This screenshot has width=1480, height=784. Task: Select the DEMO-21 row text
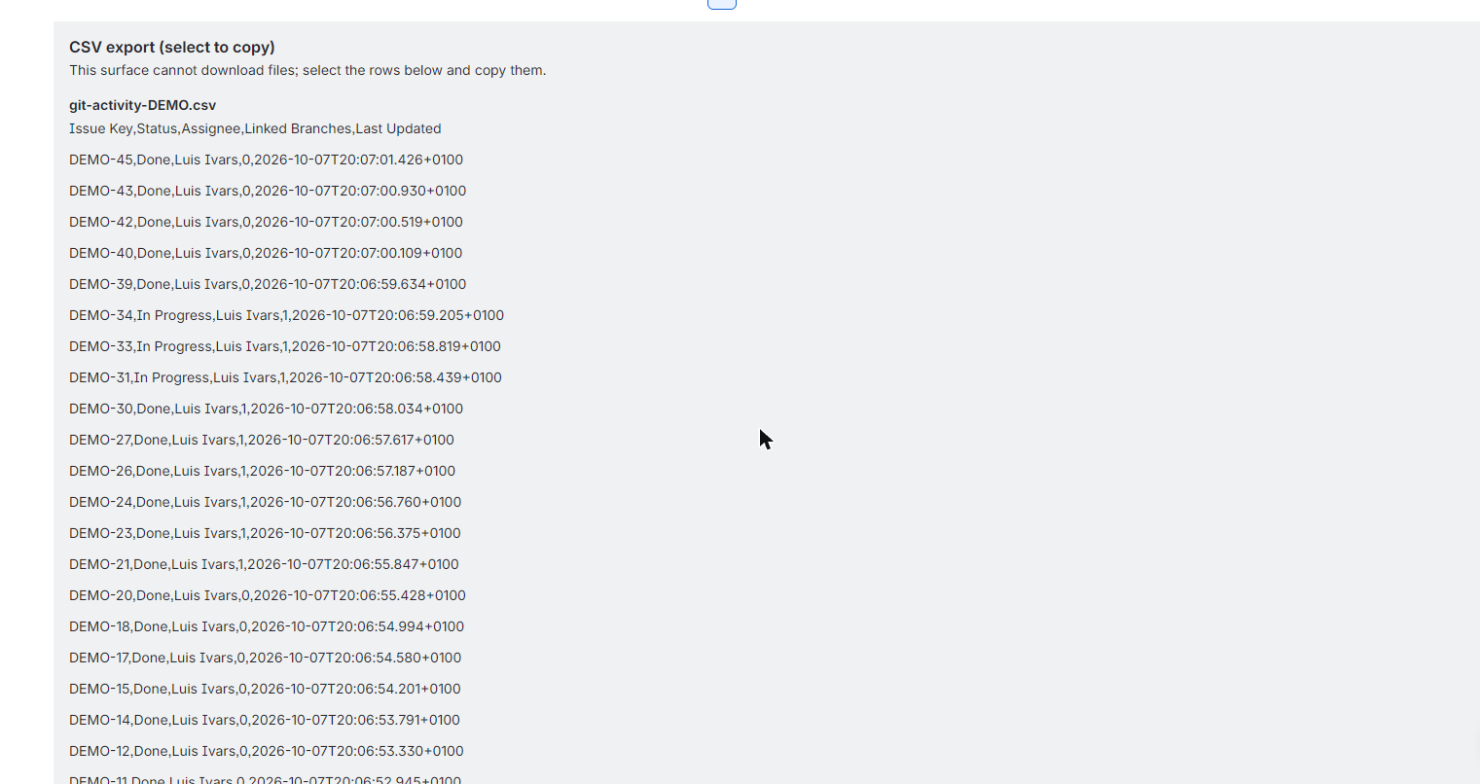pyautogui.click(x=264, y=563)
